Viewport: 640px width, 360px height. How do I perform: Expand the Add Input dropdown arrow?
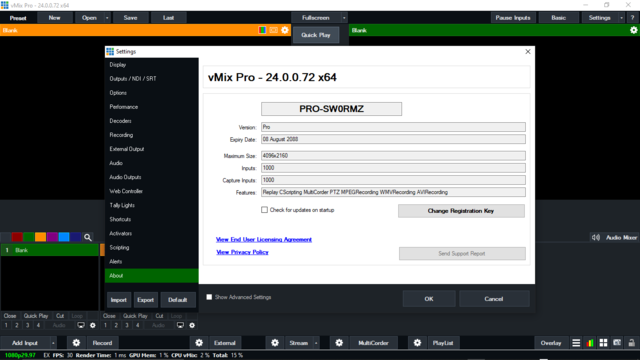click(53, 343)
